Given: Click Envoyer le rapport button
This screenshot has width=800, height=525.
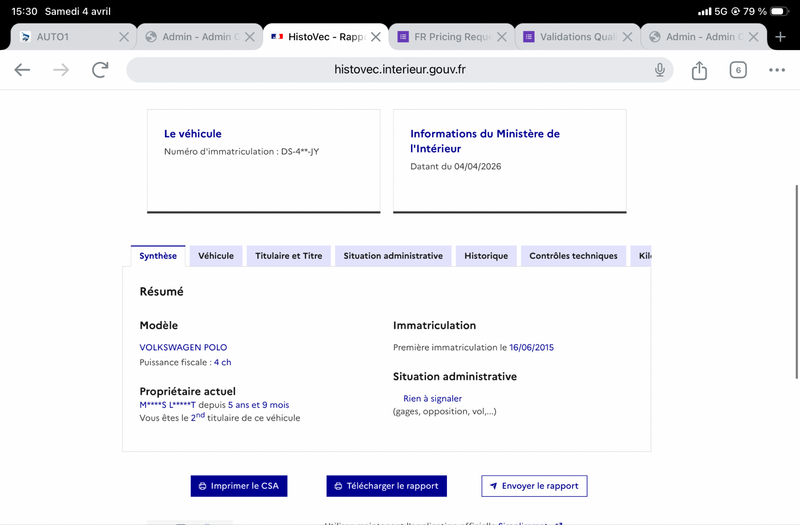Looking at the screenshot, I should (x=534, y=486).
